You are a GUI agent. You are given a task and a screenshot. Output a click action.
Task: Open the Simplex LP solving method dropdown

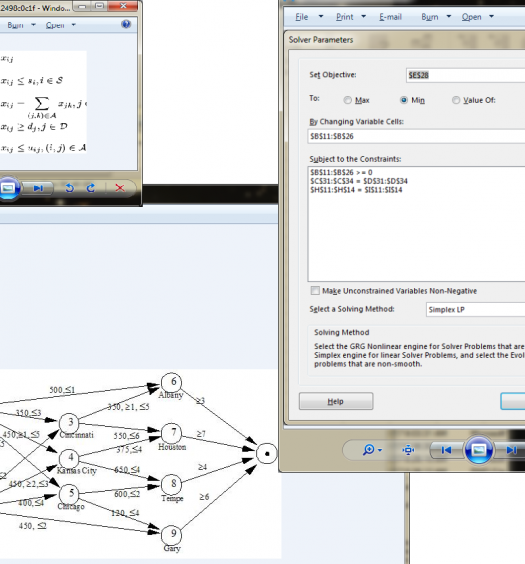pos(475,309)
